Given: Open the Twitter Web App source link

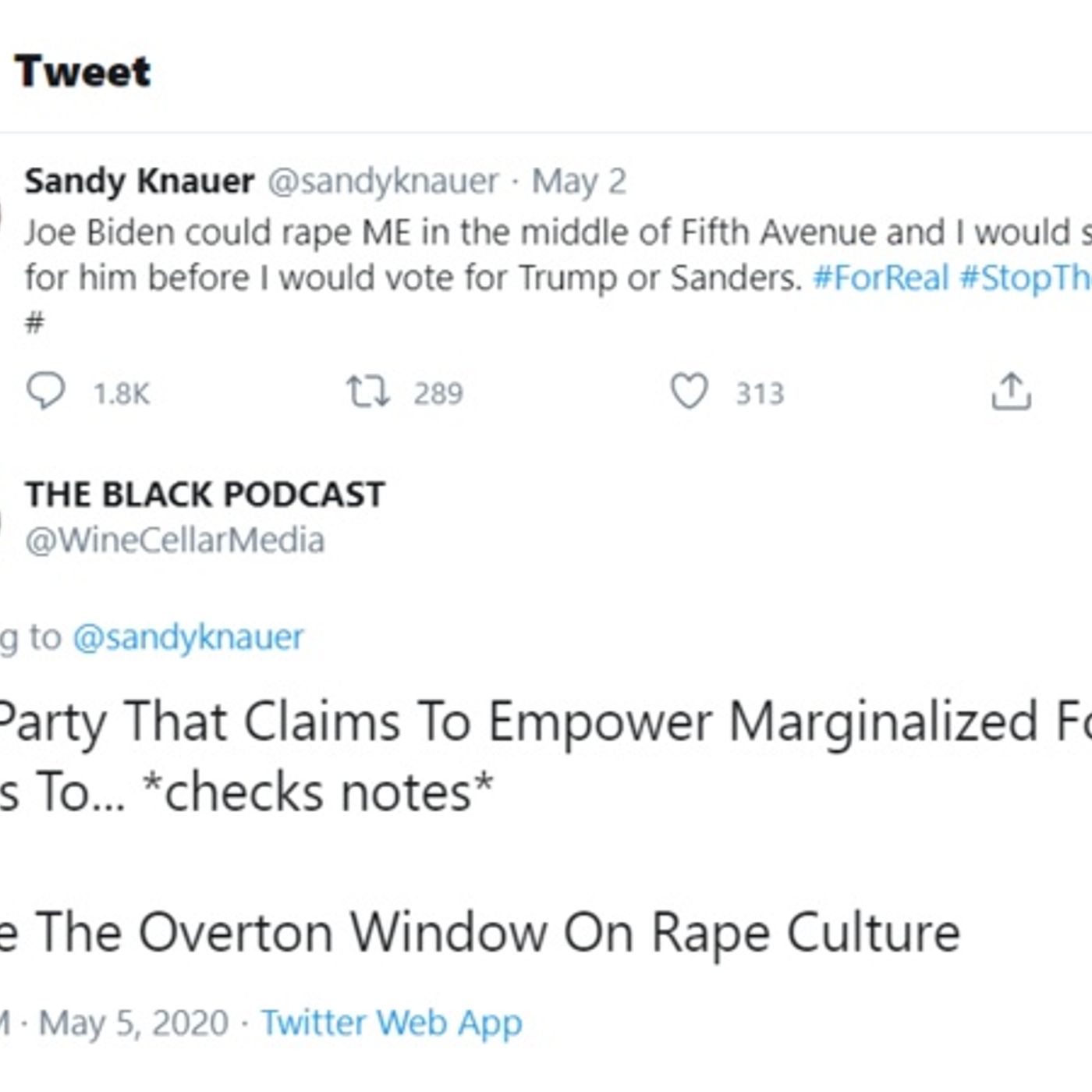Looking at the screenshot, I should click(x=392, y=1023).
